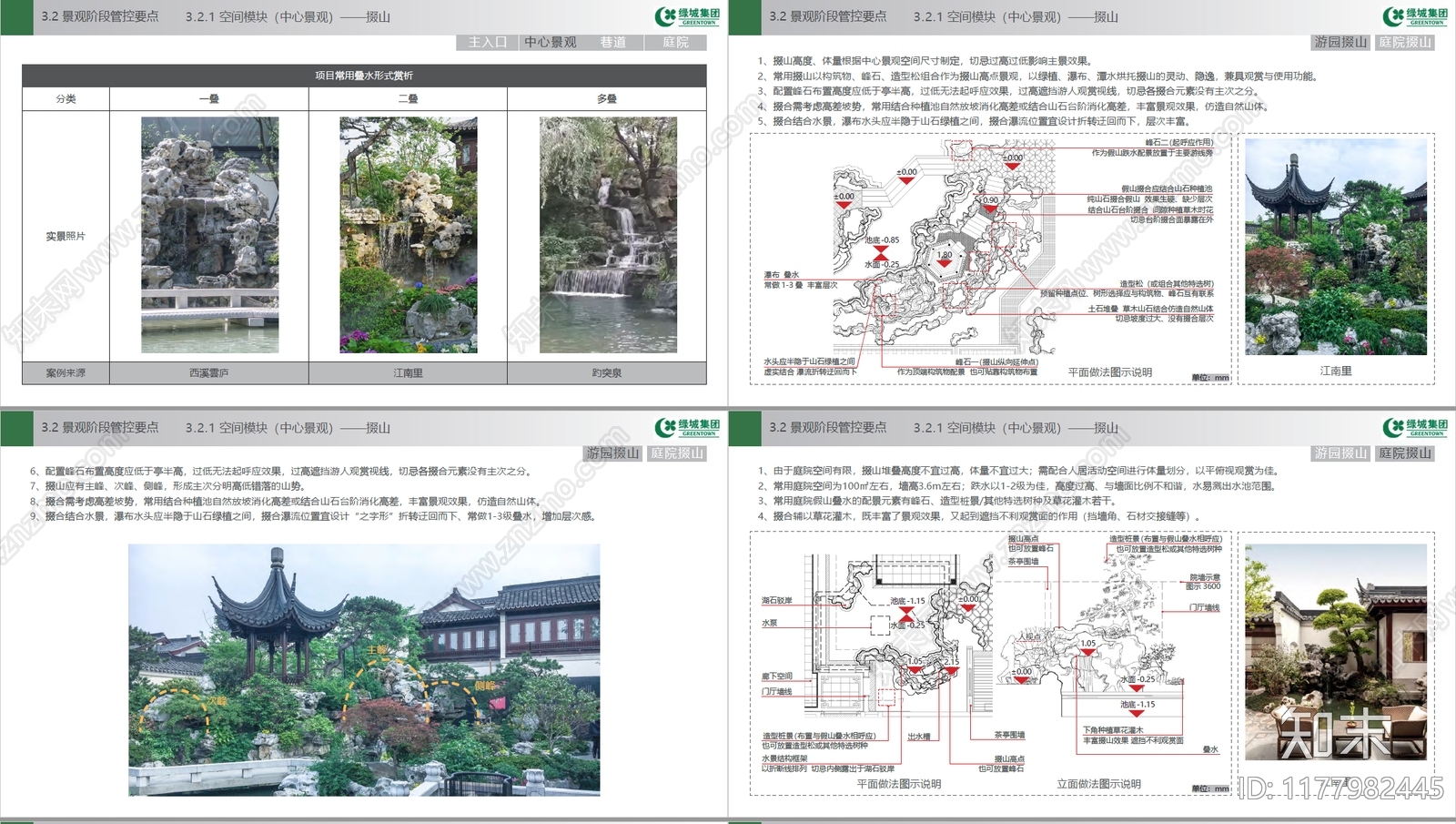Select the 巷道 tab label
The image size is (1456, 824).
tap(613, 42)
